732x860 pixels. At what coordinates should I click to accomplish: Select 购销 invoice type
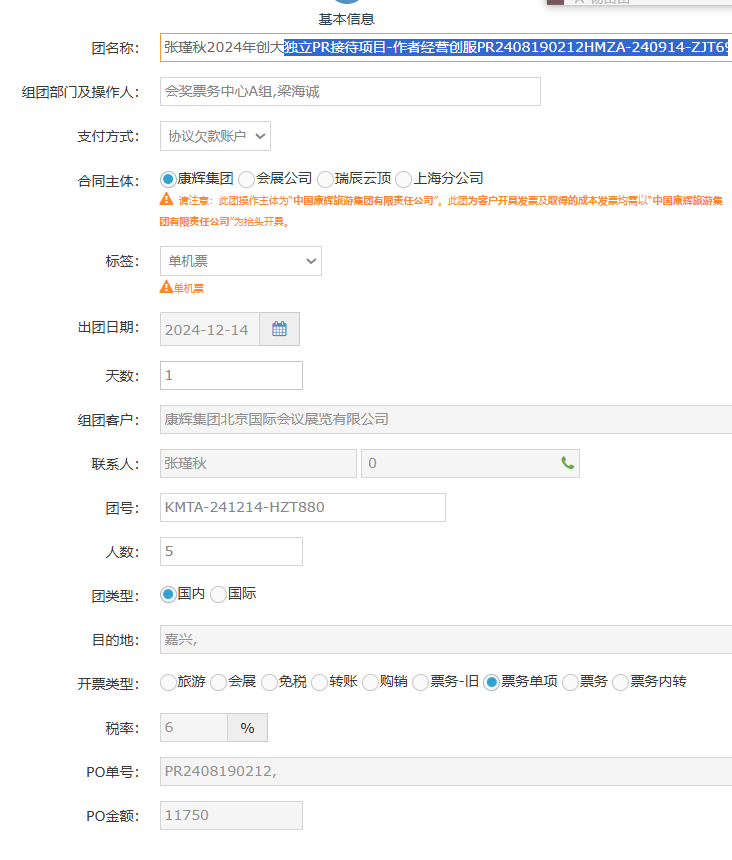pos(370,683)
